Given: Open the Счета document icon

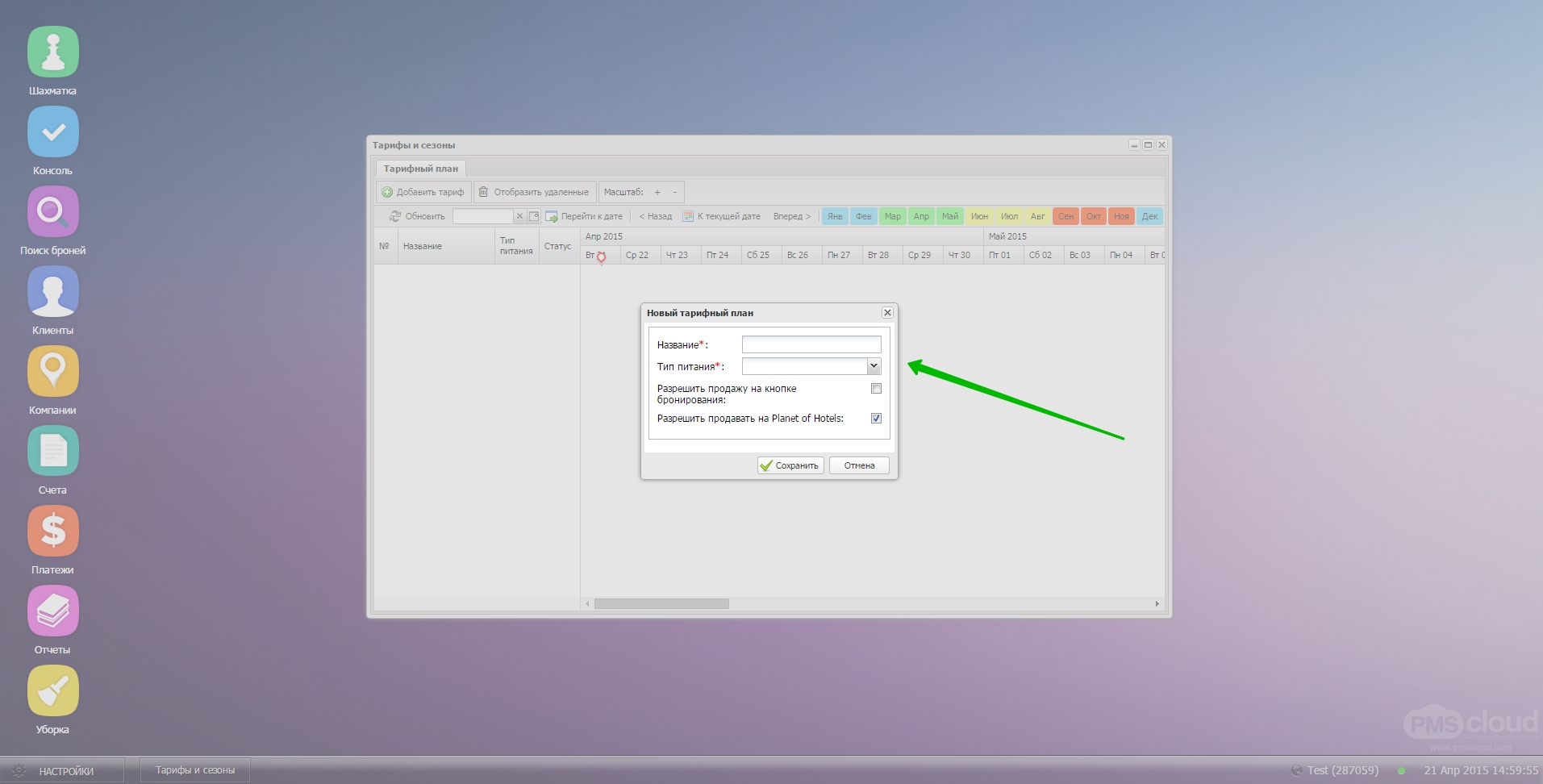Looking at the screenshot, I should pyautogui.click(x=53, y=451).
